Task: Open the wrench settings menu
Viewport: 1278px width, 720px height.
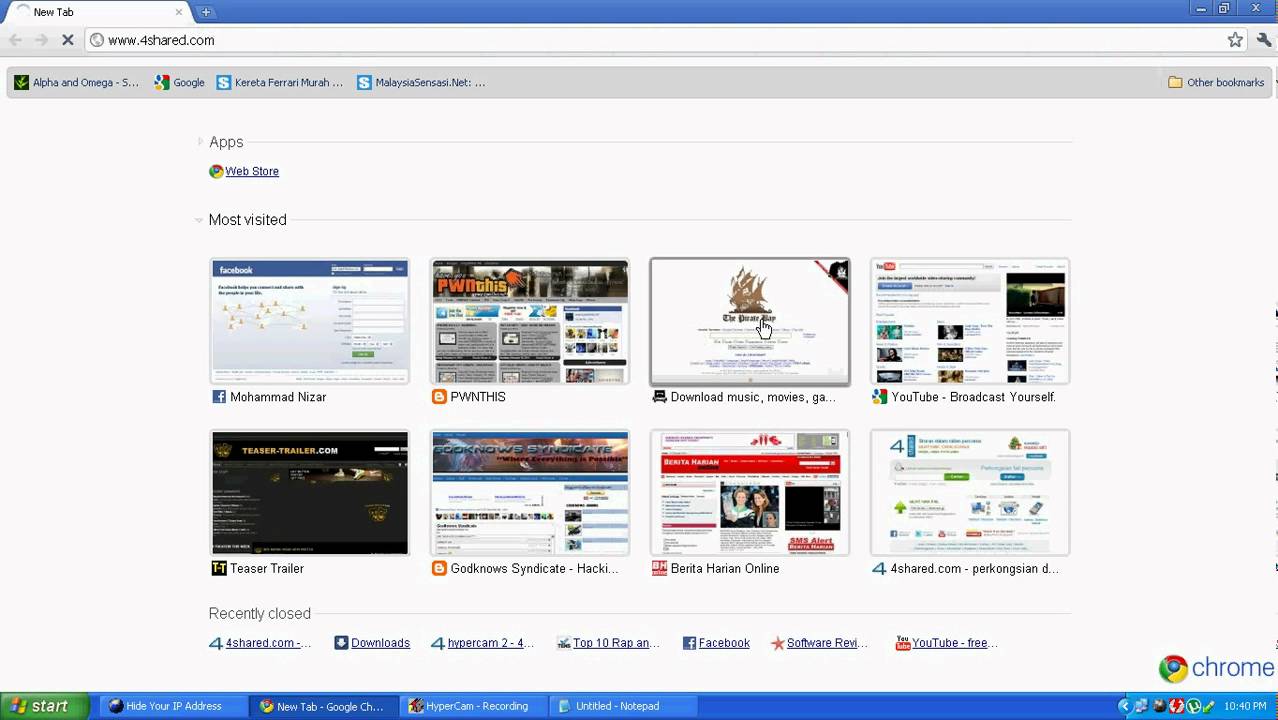Action: (x=1265, y=40)
